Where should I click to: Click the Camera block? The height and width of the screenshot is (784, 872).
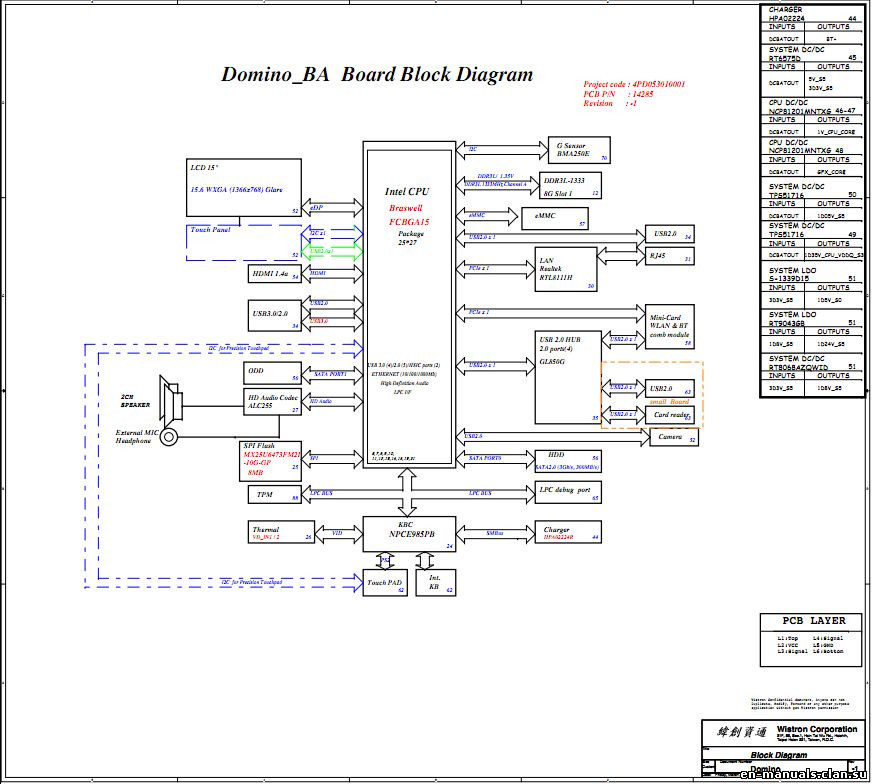click(x=674, y=438)
